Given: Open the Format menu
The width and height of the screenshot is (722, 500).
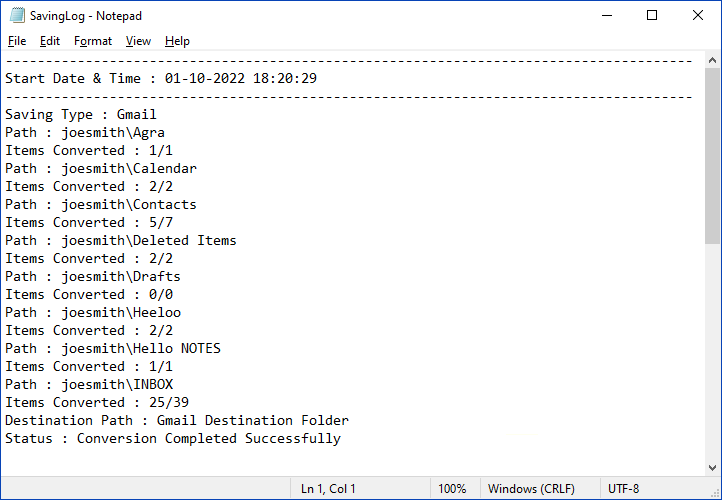Looking at the screenshot, I should tap(93, 41).
